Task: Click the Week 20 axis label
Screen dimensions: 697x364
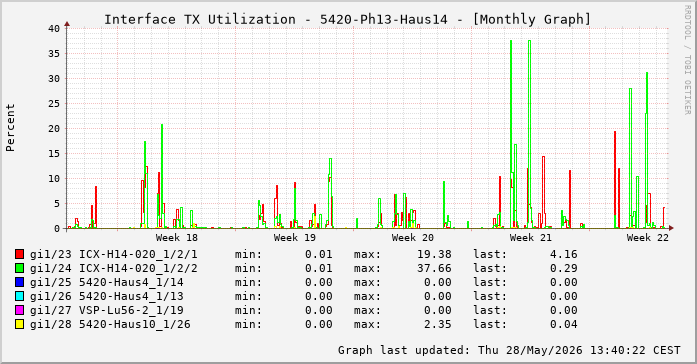Action: (413, 238)
